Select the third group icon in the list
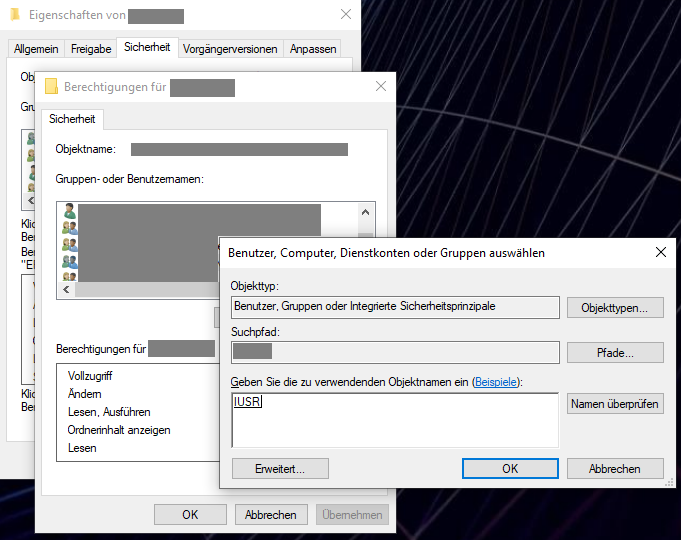 click(x=69, y=245)
